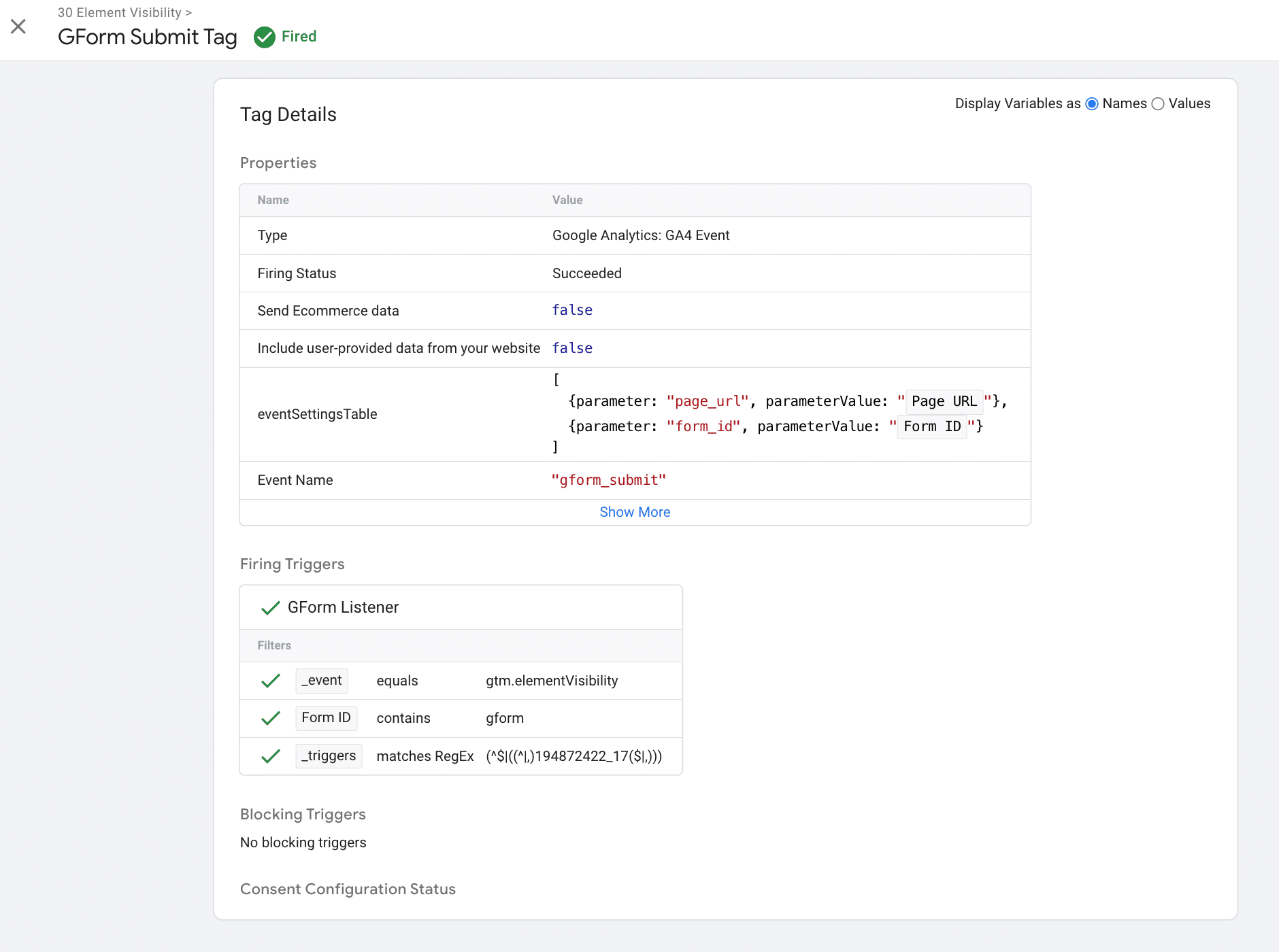Viewport: 1279px width, 952px height.
Task: Click the Google Analytics: GA4 Event value
Action: pos(641,235)
